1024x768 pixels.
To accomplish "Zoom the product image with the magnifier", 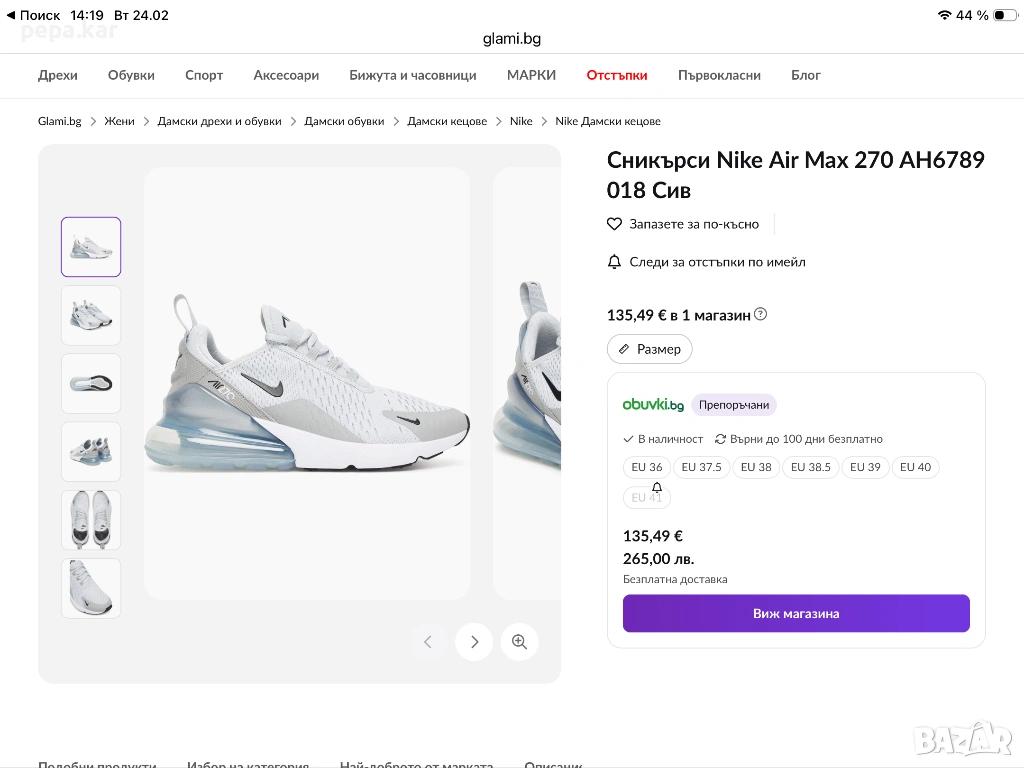I will 519,642.
